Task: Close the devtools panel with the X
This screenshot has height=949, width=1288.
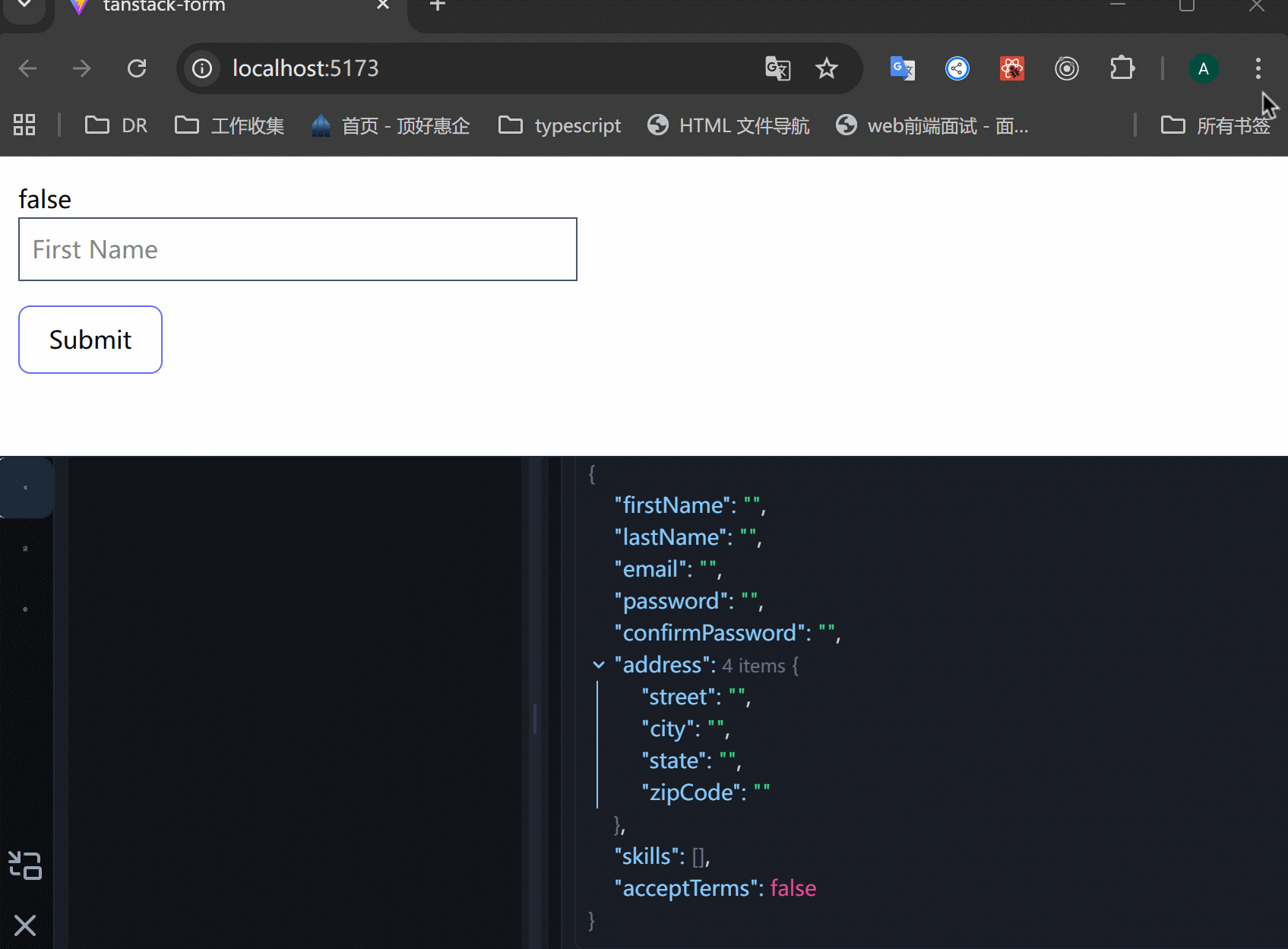Action: coord(25,925)
